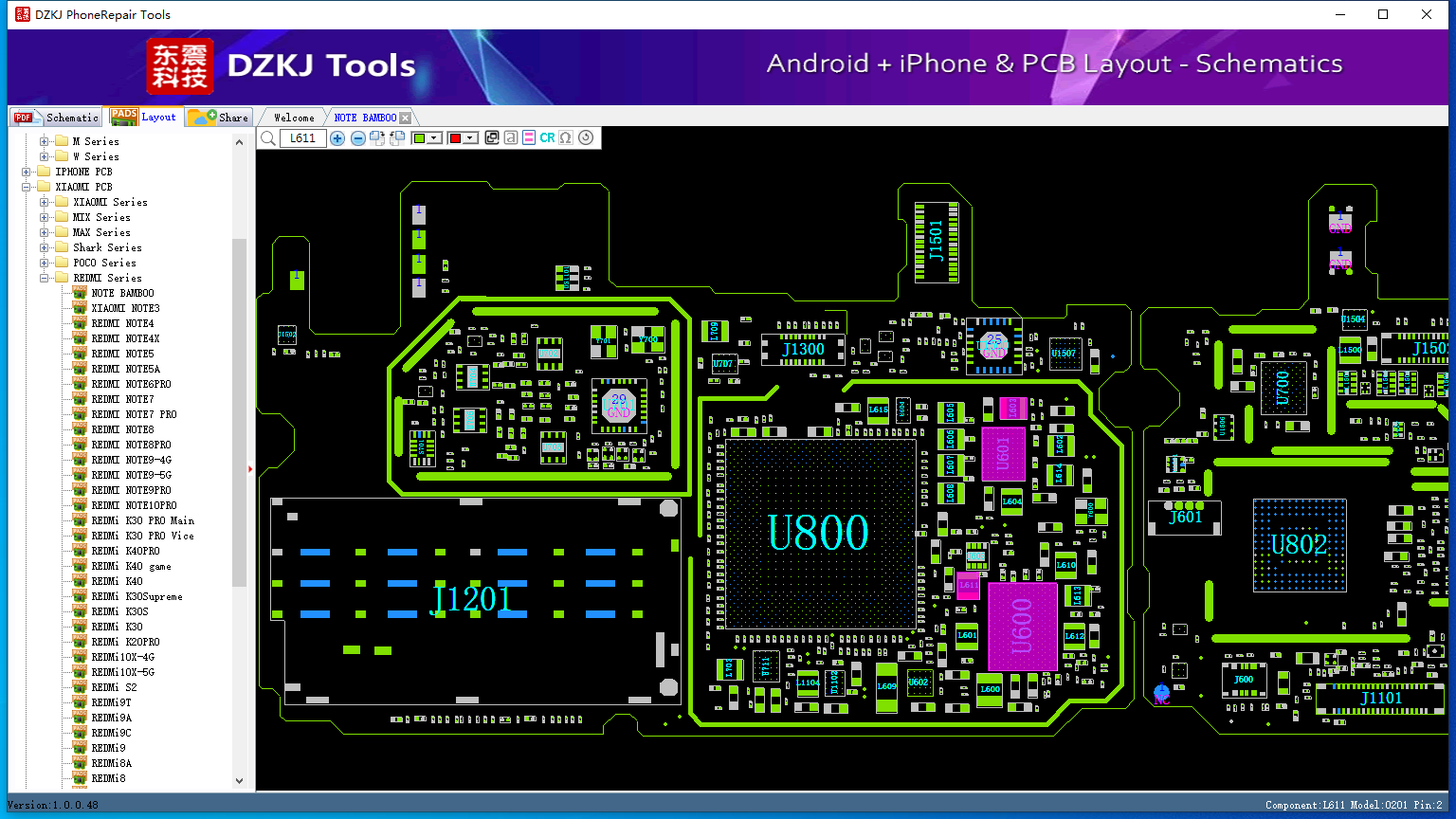Switch to the Layout tab
Screen dimensions: 1456x819
click(143, 116)
